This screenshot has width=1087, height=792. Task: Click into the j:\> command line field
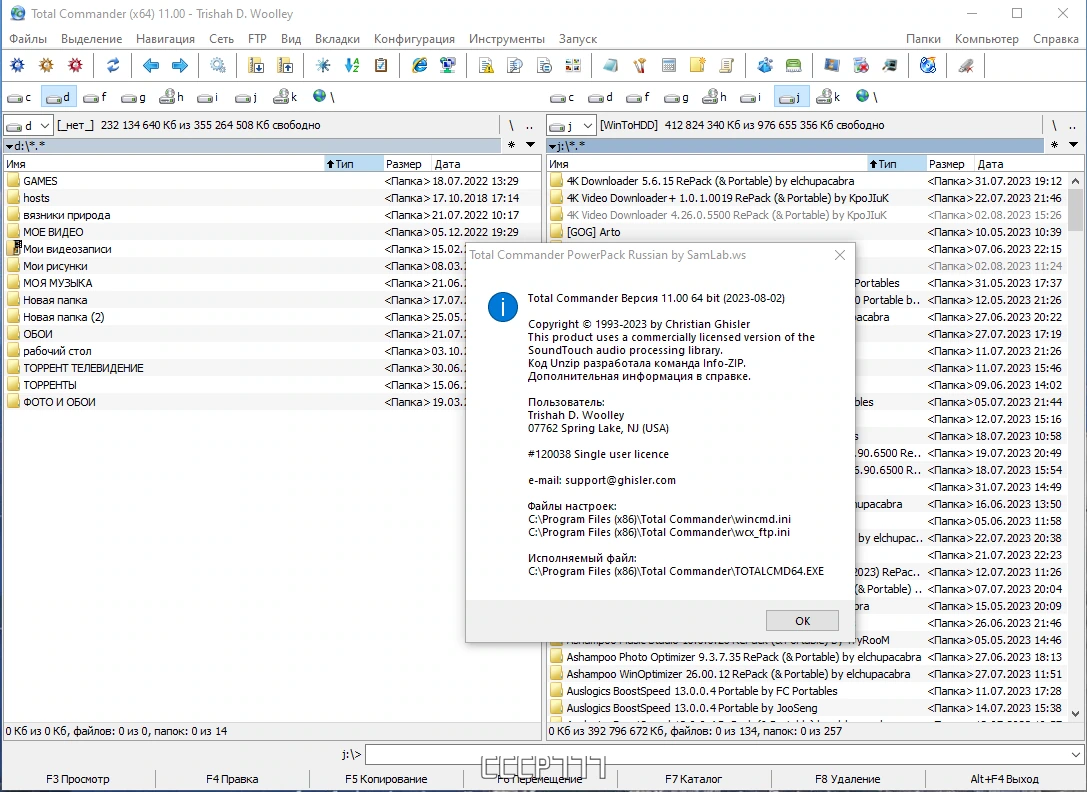716,755
